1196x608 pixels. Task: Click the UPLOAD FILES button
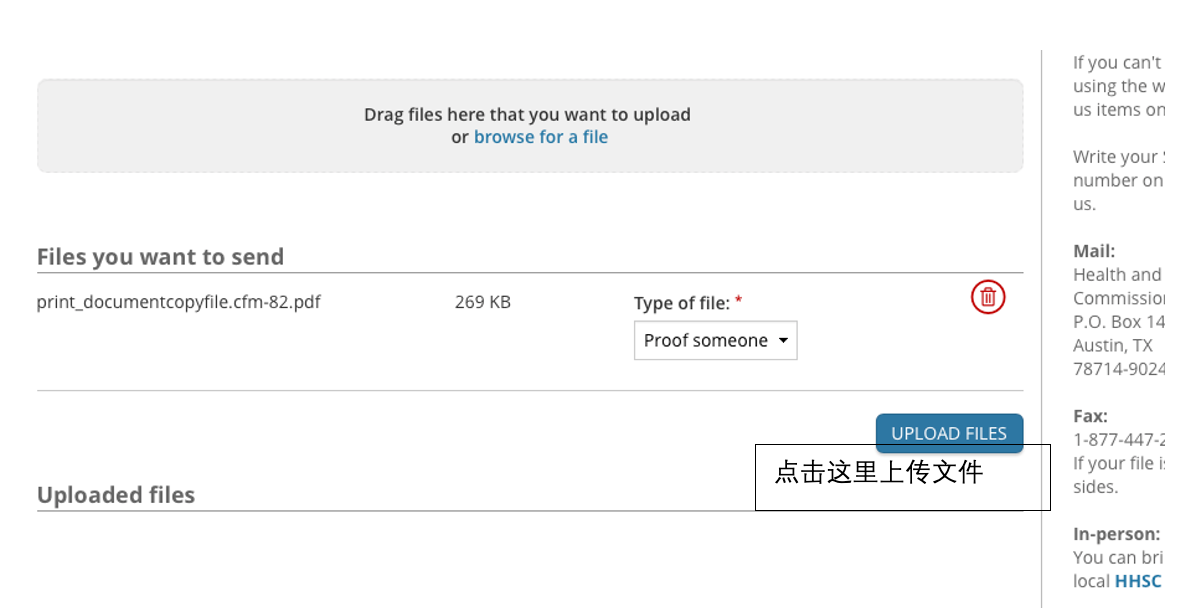(x=949, y=433)
